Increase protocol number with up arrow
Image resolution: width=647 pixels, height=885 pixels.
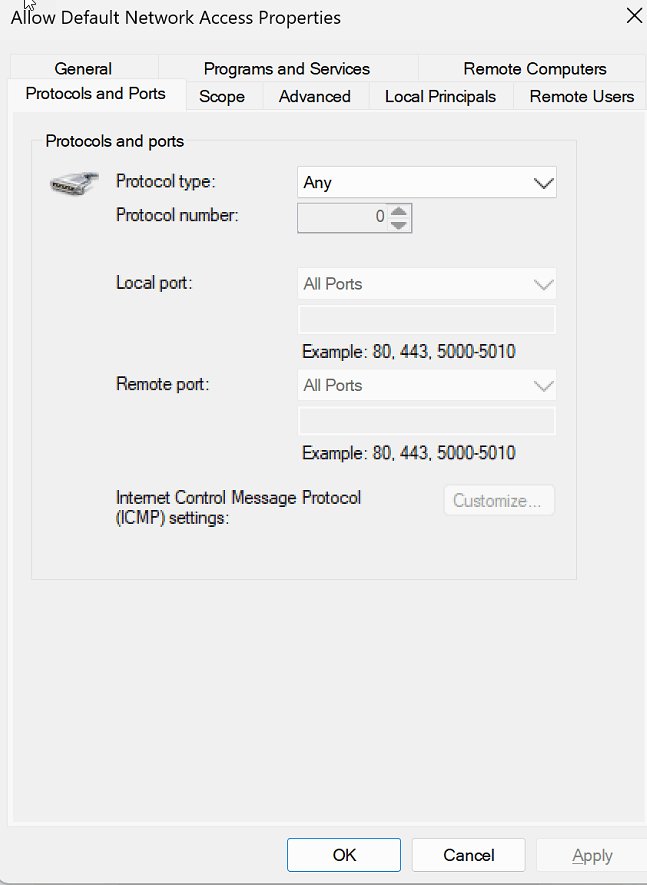tap(399, 212)
